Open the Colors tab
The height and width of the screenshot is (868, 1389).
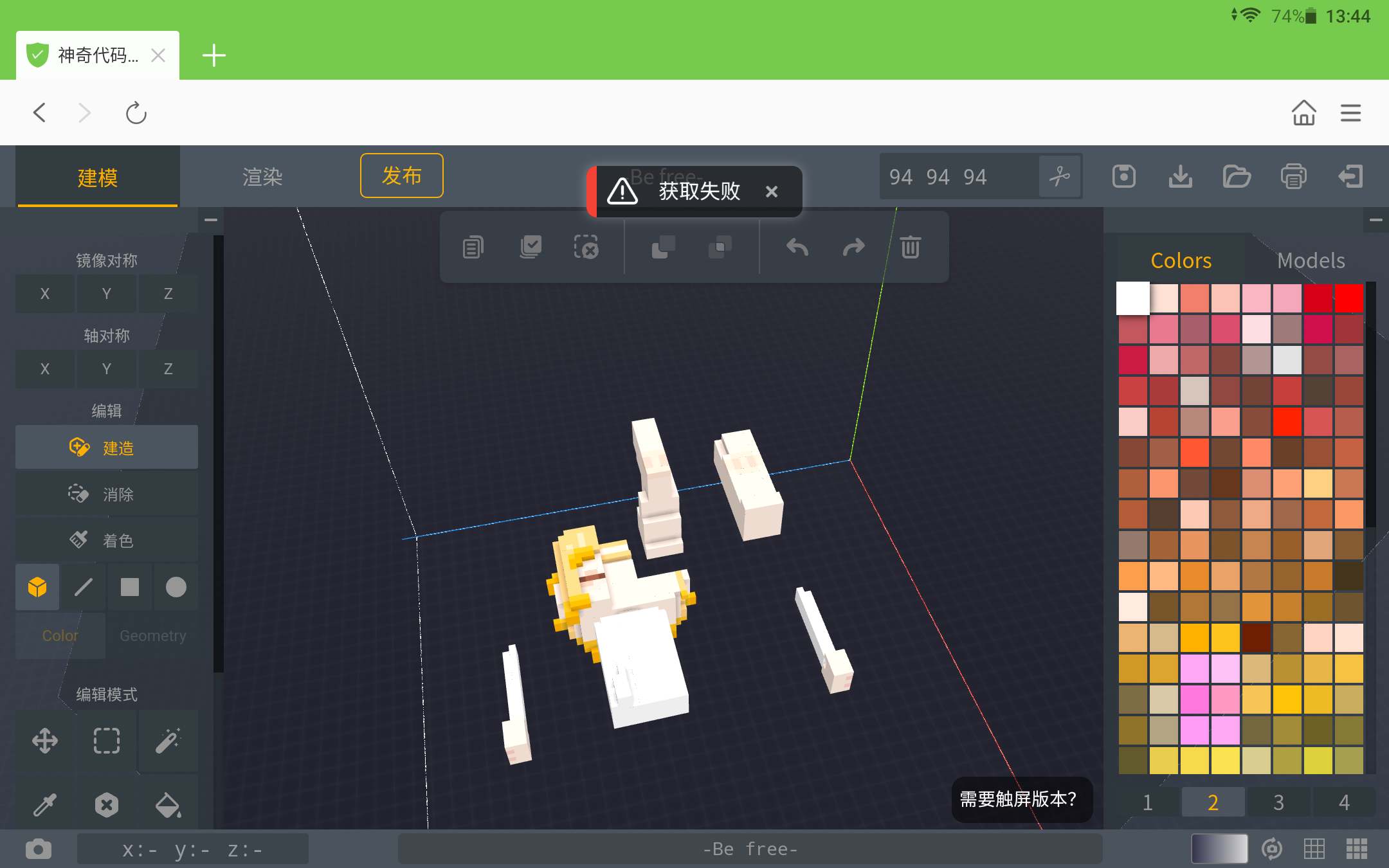(1181, 260)
